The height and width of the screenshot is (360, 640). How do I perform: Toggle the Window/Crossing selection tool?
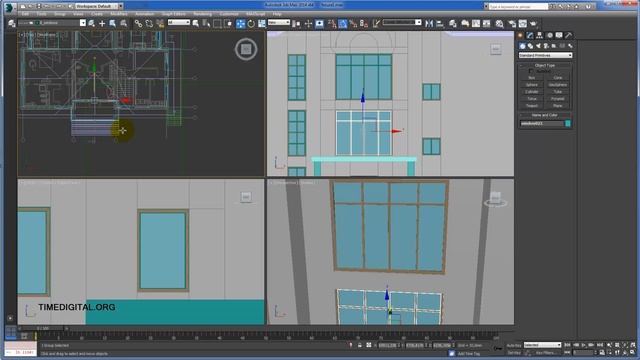point(228,23)
